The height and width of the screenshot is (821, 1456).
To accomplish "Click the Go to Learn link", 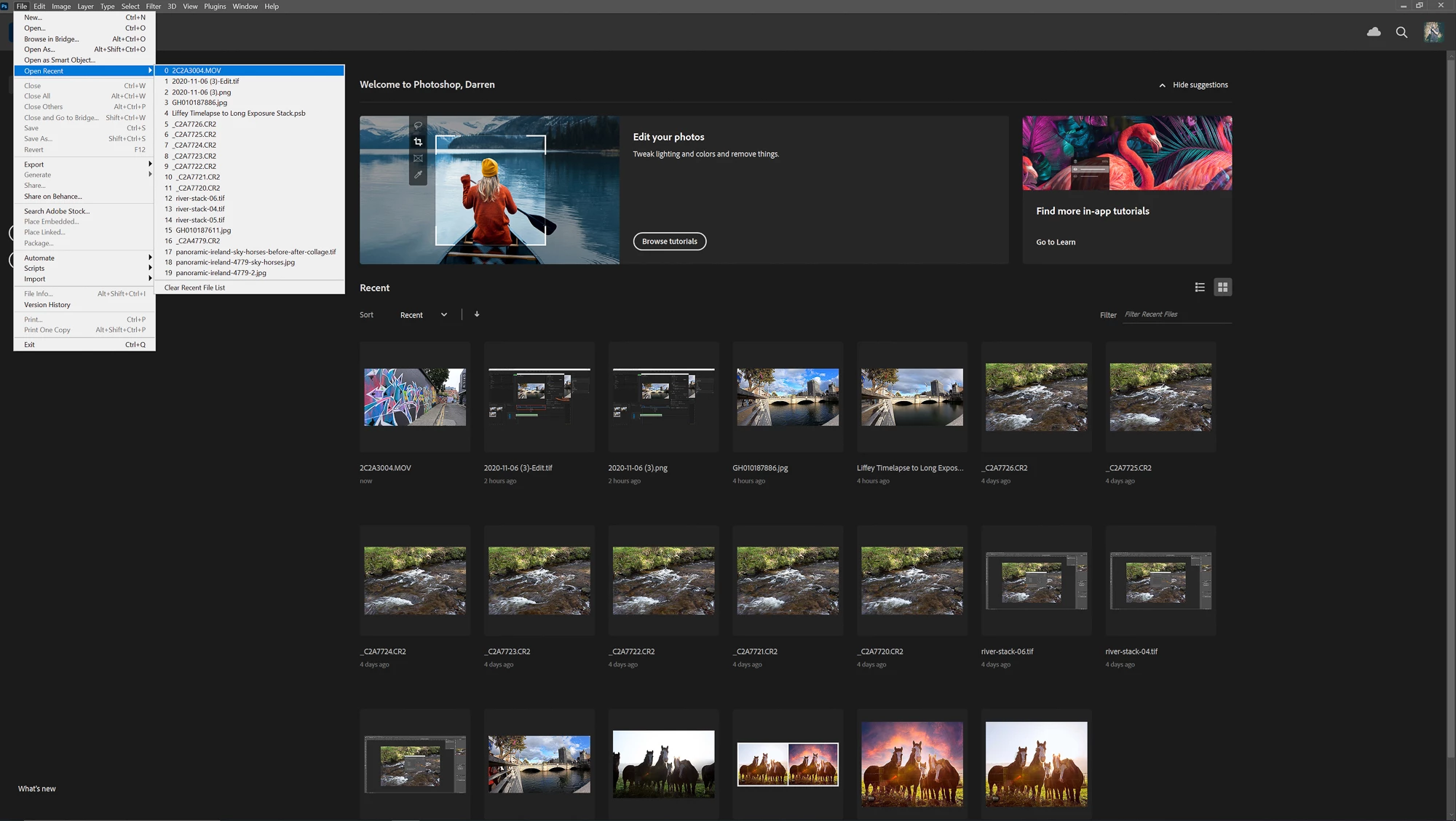I will (1056, 242).
